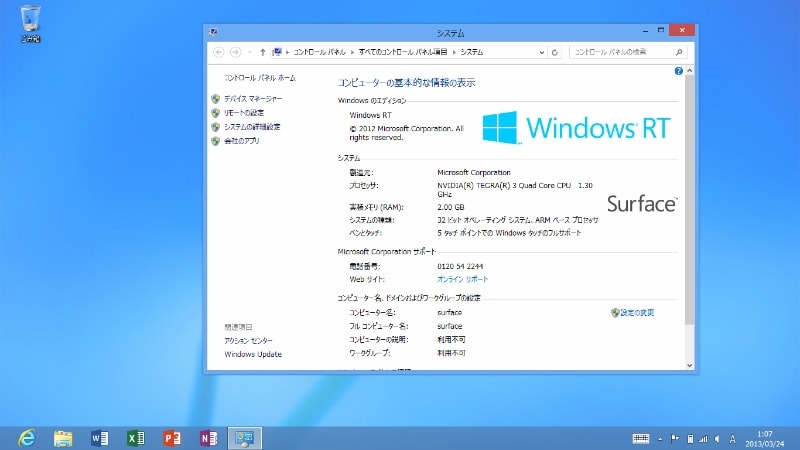Open 会社のアプリ link
The height and width of the screenshot is (450, 800).
[x=242, y=141]
